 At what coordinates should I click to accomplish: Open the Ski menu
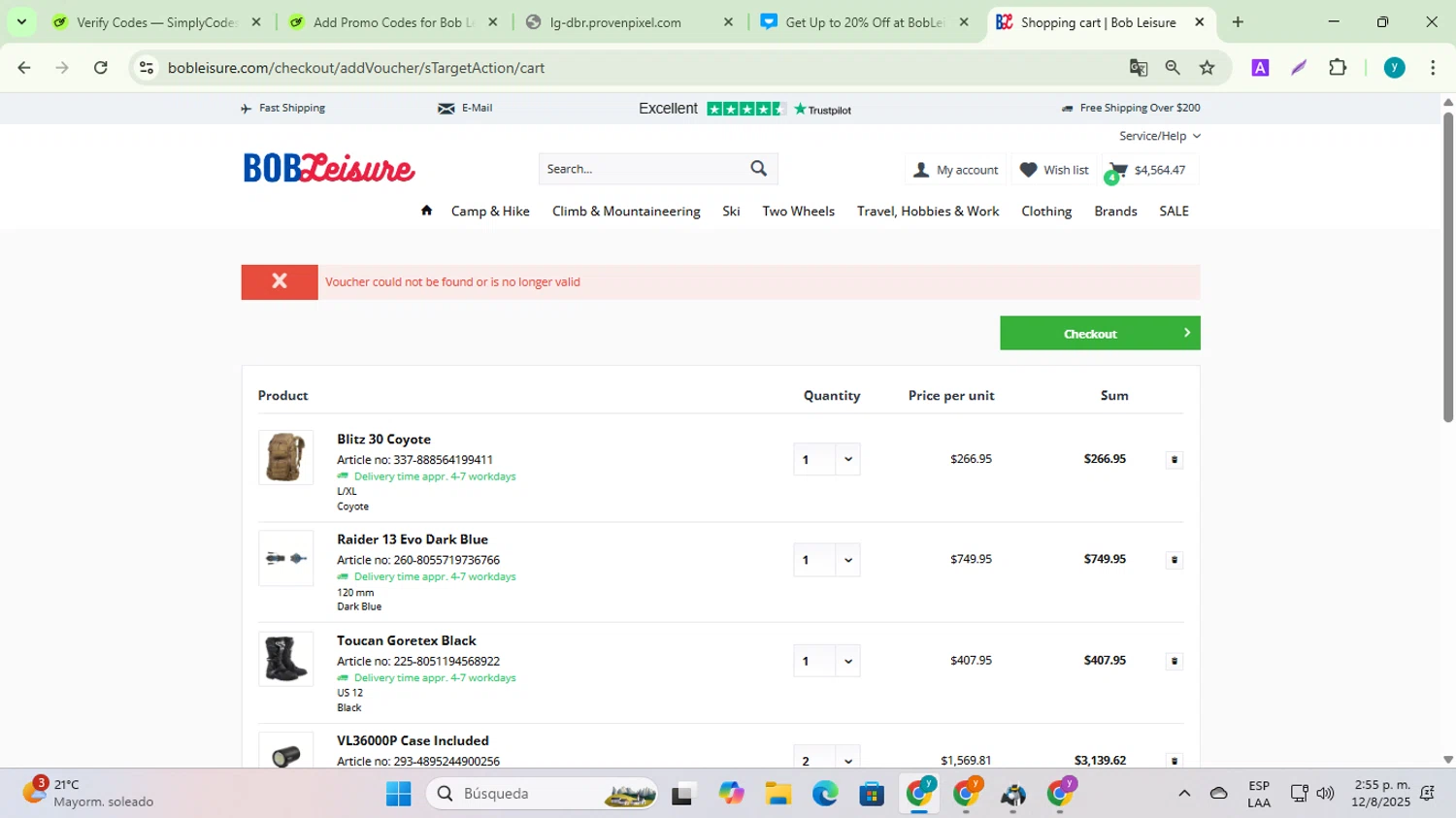pyautogui.click(x=731, y=211)
